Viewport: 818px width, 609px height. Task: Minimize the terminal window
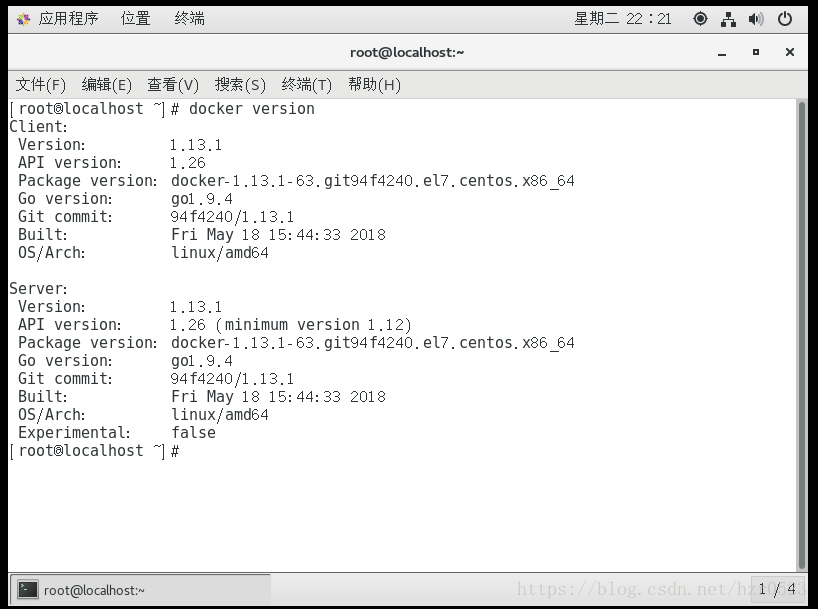tap(722, 53)
